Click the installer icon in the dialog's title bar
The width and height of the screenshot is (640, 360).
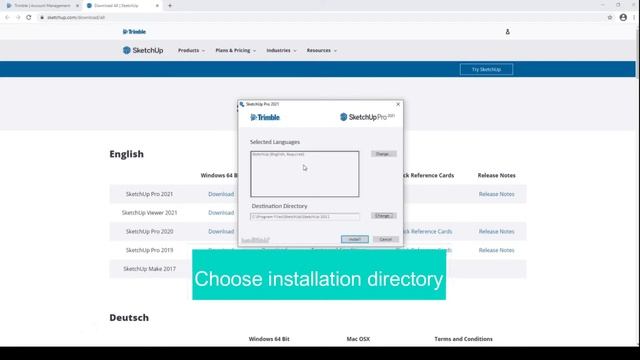(x=242, y=104)
